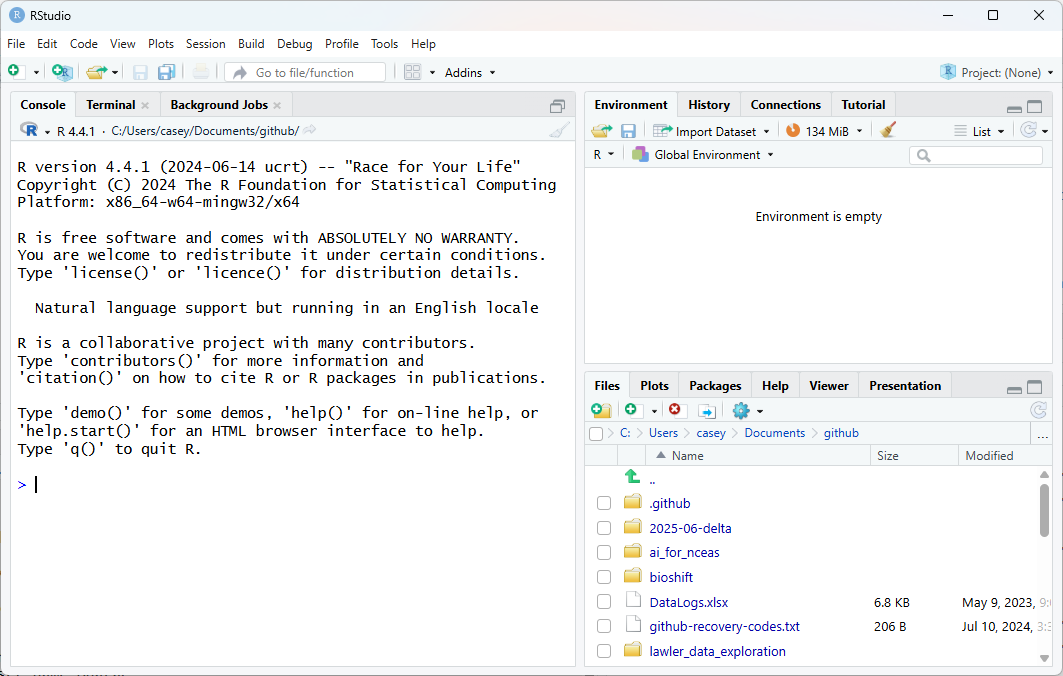The height and width of the screenshot is (676, 1063).
Task: Switch to the Packages tab
Action: pos(715,386)
